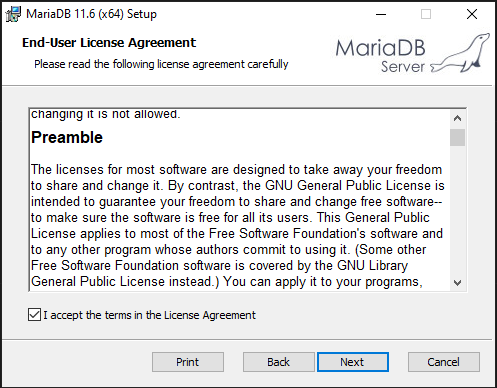
Task: Click the greyed-out maximize button
Action: (x=426, y=14)
